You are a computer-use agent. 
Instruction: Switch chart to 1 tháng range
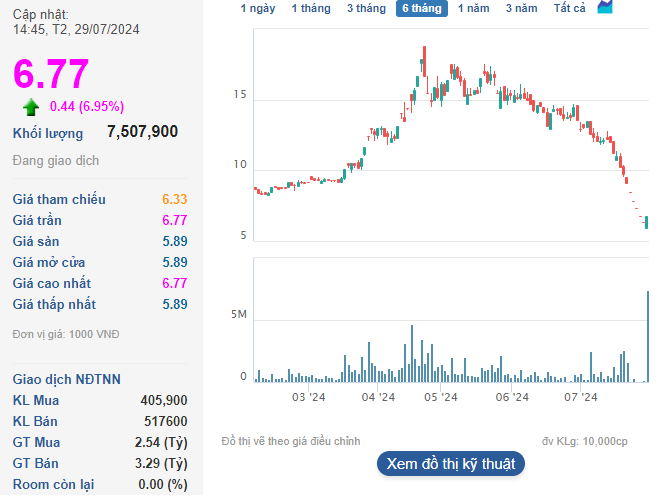tap(310, 8)
